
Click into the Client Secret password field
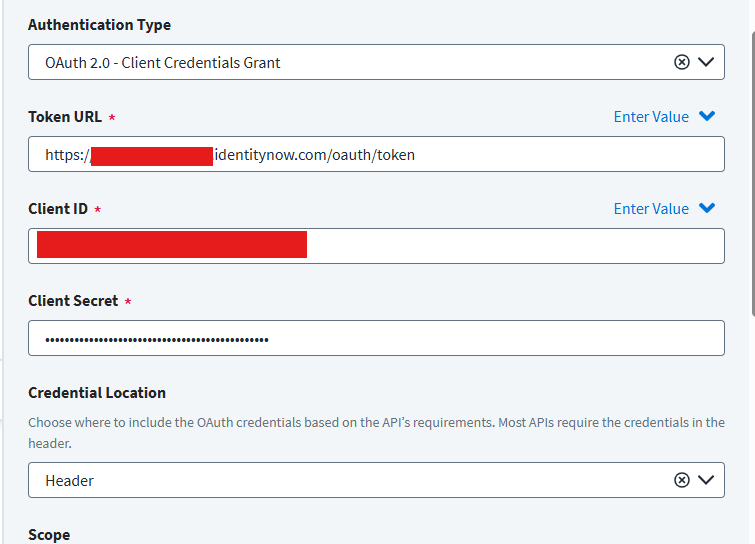point(376,339)
